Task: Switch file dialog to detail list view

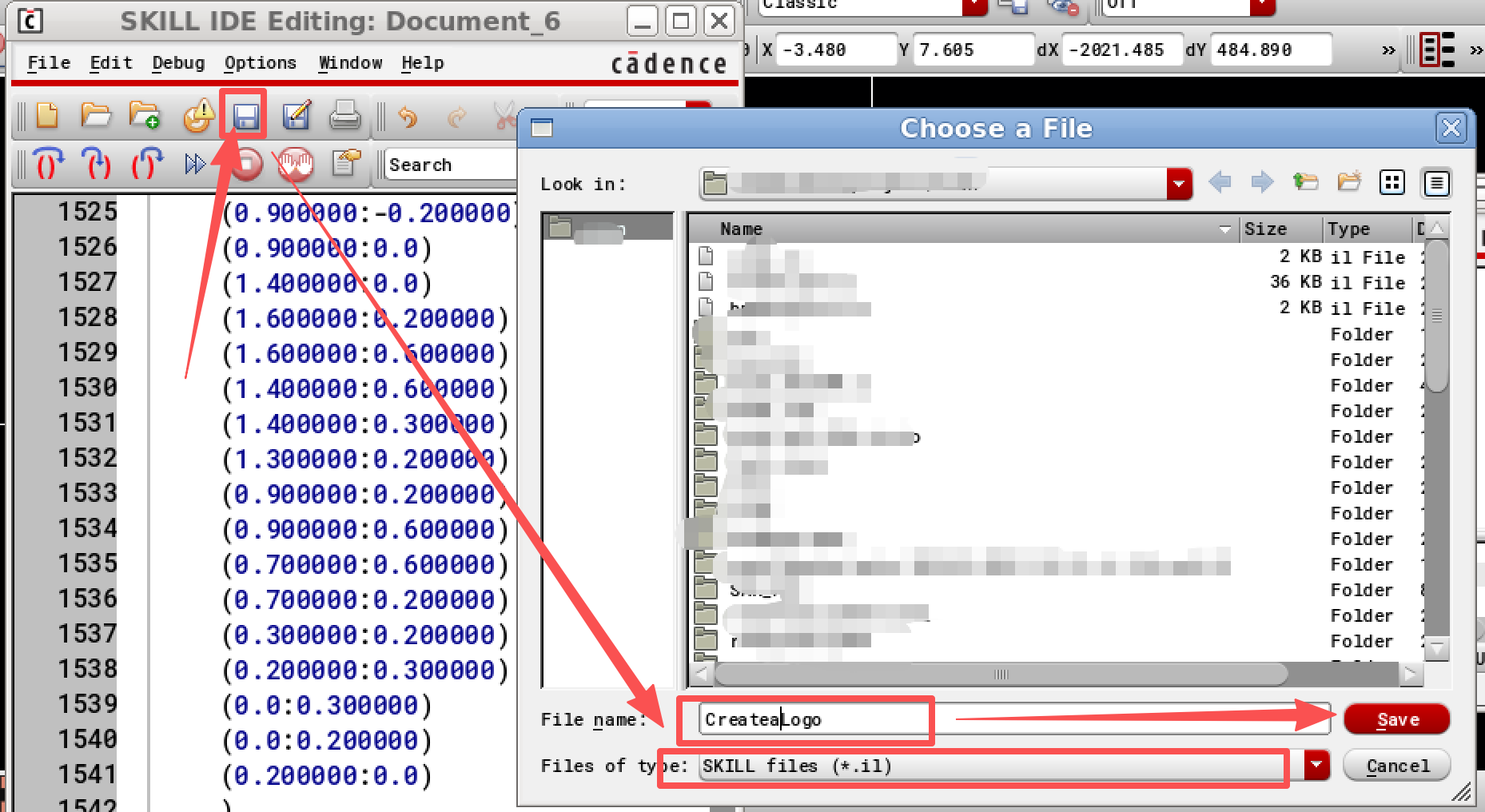Action: [1436, 183]
